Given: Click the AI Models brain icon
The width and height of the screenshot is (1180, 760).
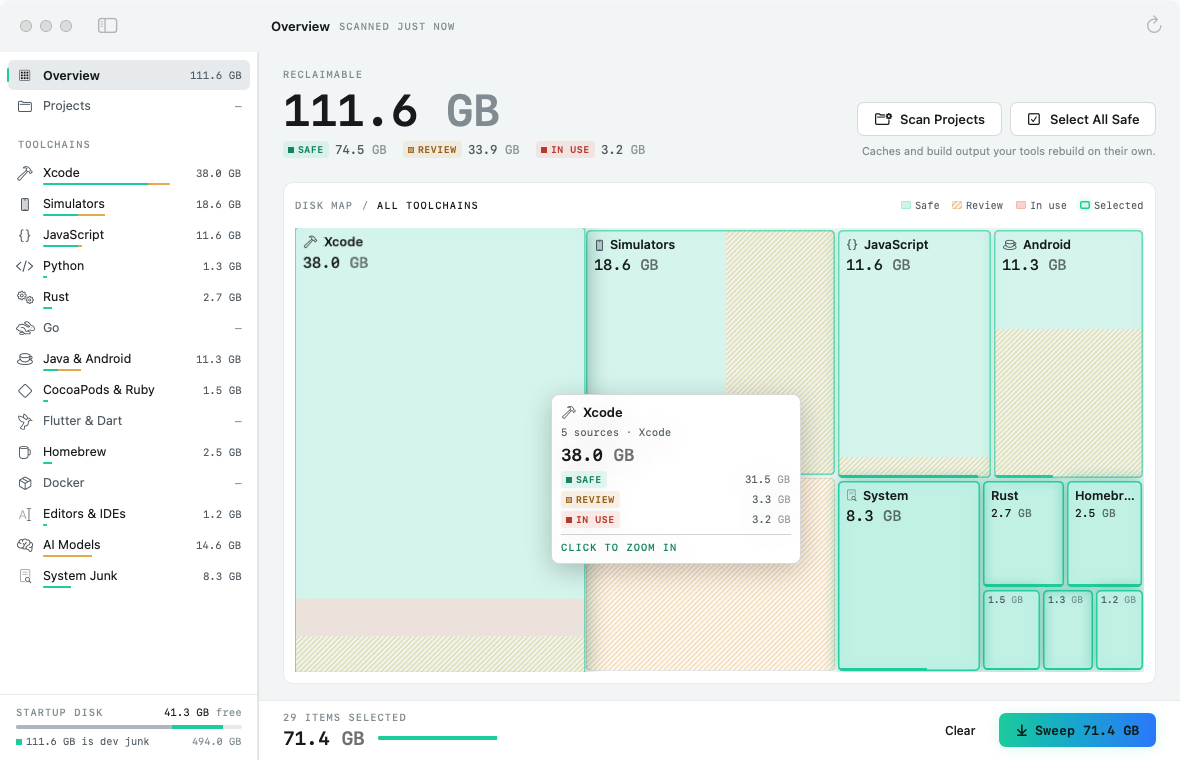Looking at the screenshot, I should coord(25,545).
